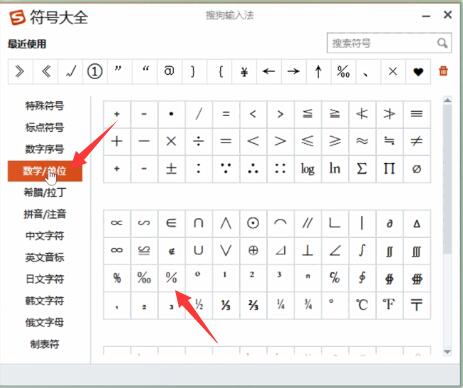Choose the identical-to ≡ symbol
Screen dimensions: 463x388
coord(417,114)
